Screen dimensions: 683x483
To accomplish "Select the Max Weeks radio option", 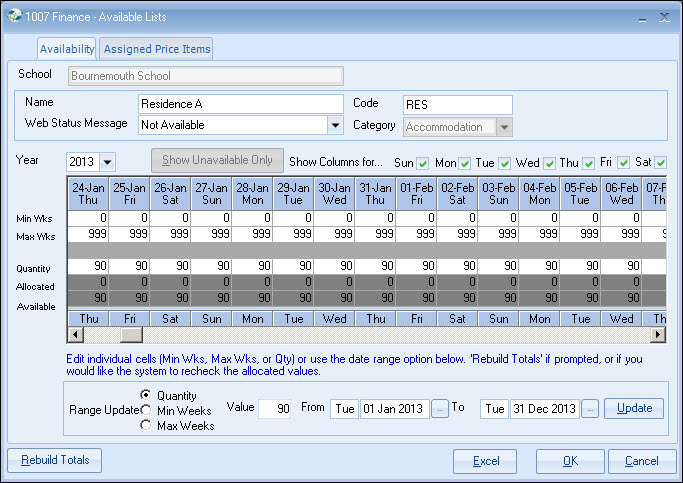I will pyautogui.click(x=146, y=425).
